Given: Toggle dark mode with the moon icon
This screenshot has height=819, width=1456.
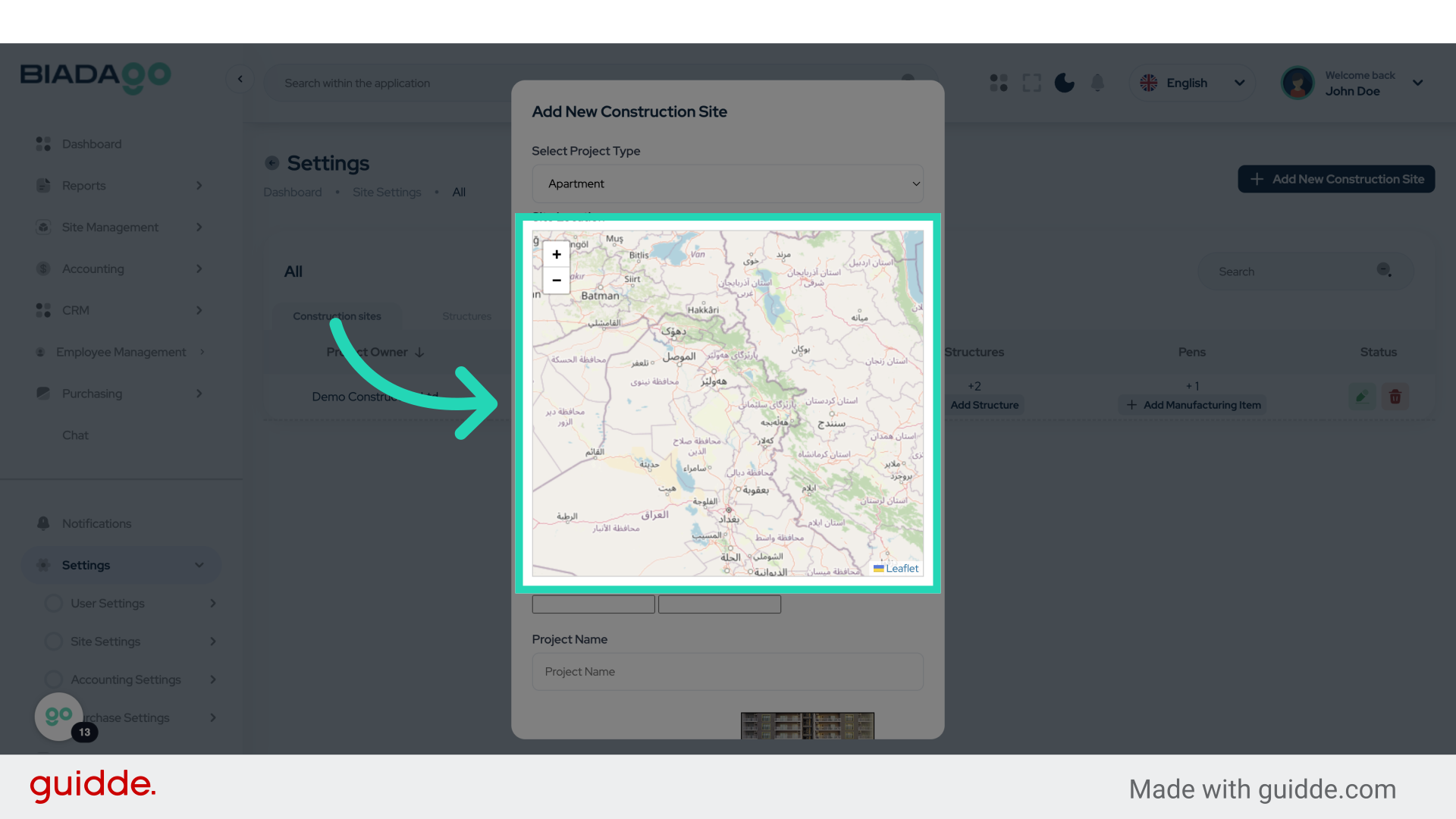Looking at the screenshot, I should (1064, 83).
